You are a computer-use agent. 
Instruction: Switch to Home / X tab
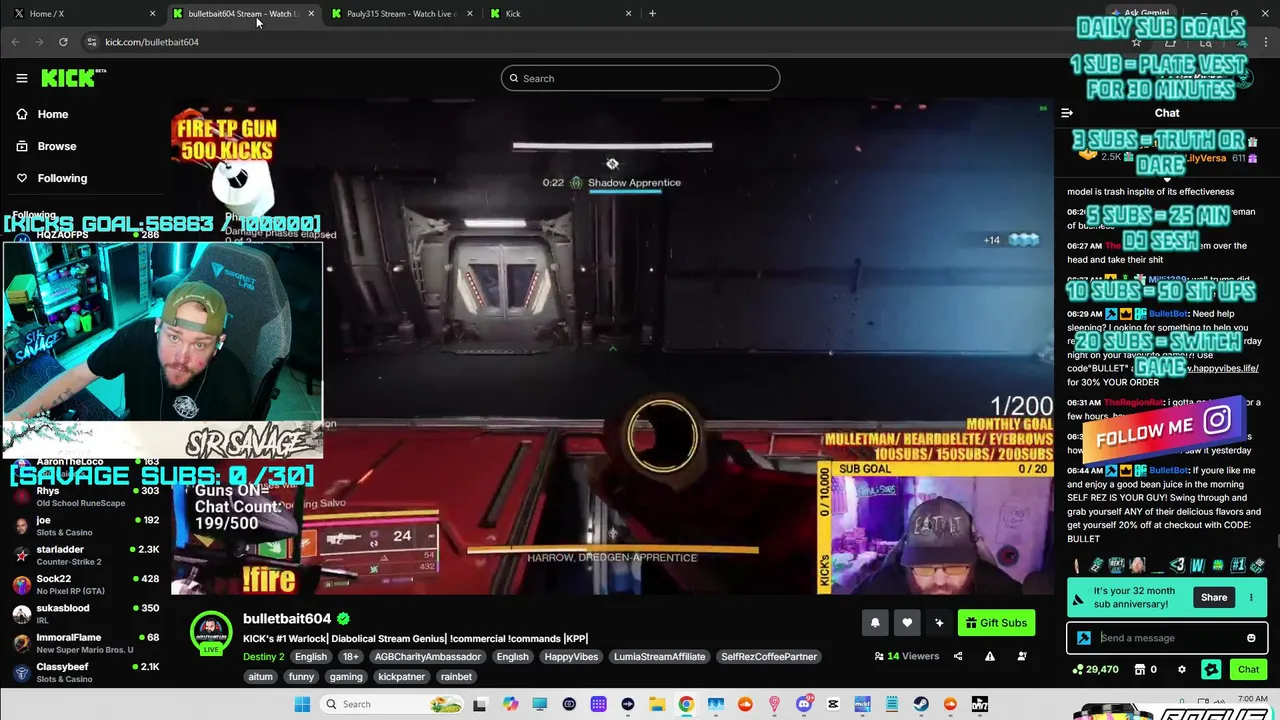[83, 13]
